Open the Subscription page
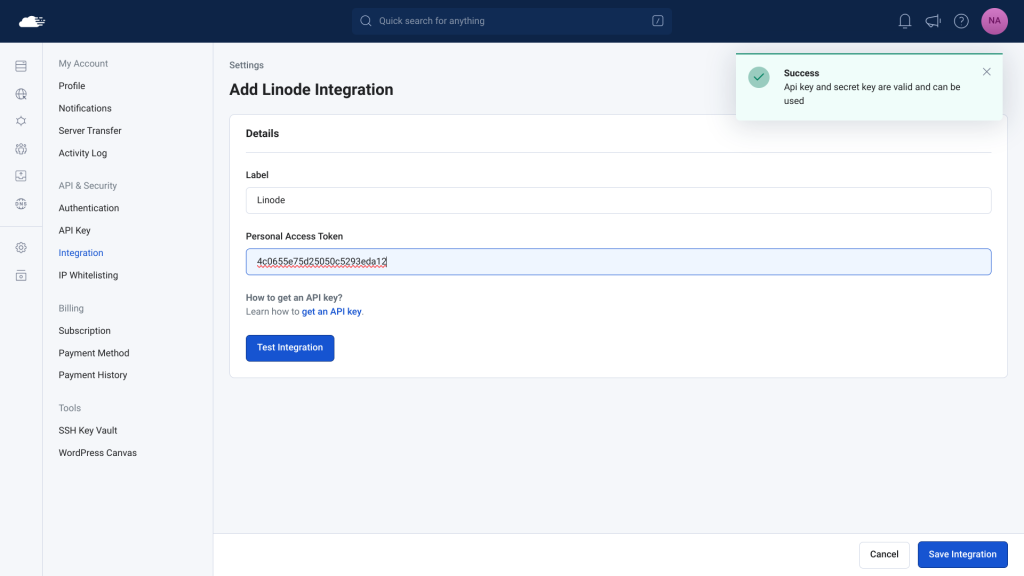 [x=84, y=330]
